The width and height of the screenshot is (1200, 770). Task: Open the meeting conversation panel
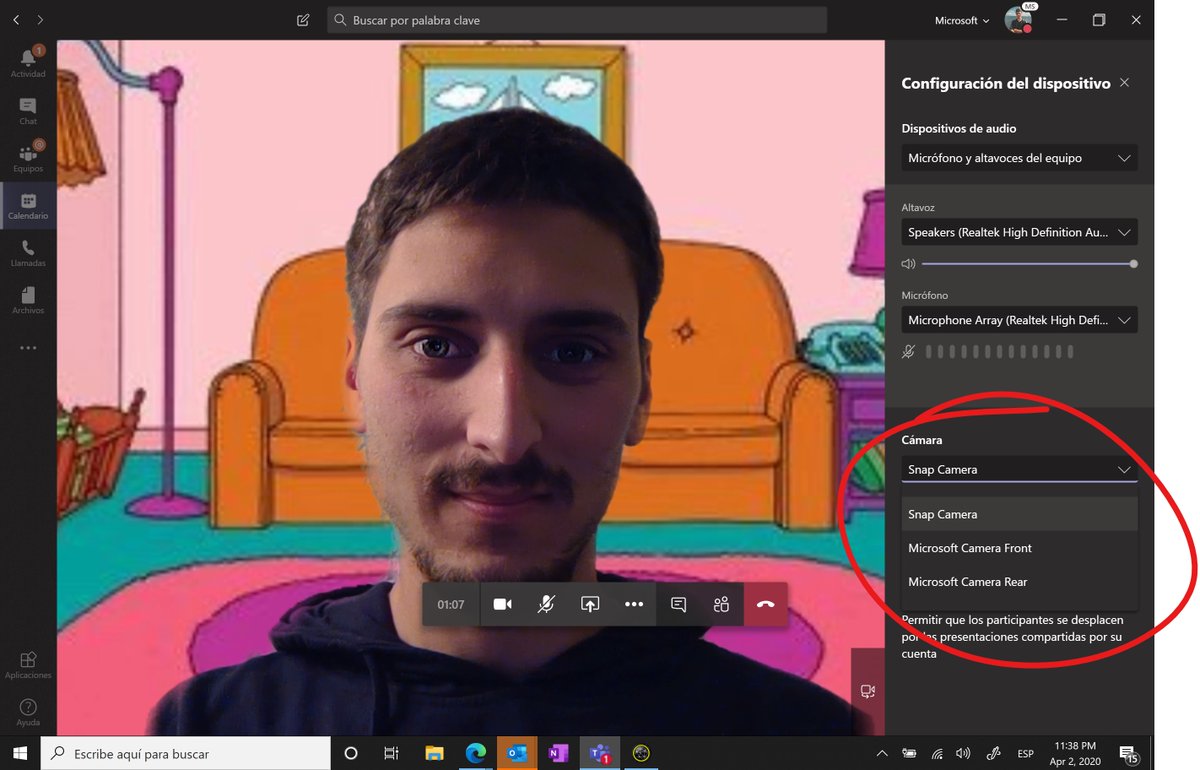coord(678,604)
